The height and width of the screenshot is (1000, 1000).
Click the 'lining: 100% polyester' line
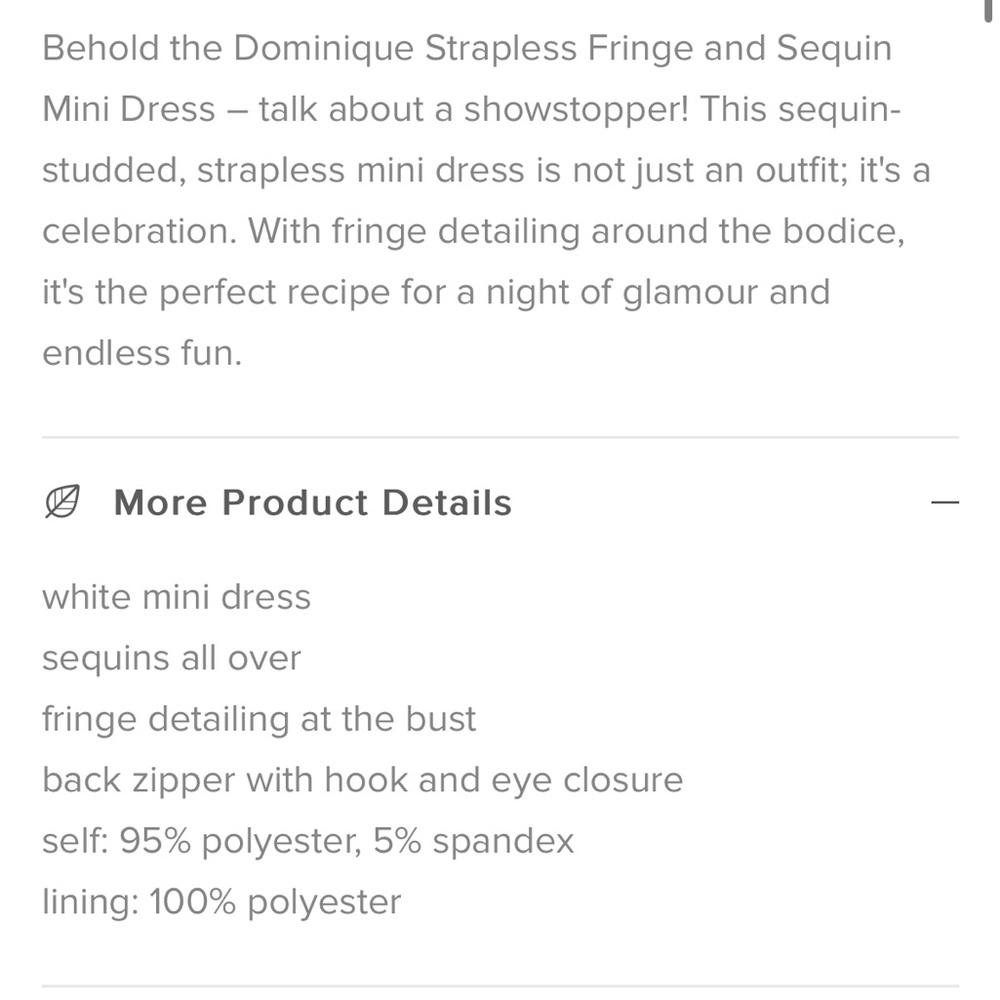(221, 902)
